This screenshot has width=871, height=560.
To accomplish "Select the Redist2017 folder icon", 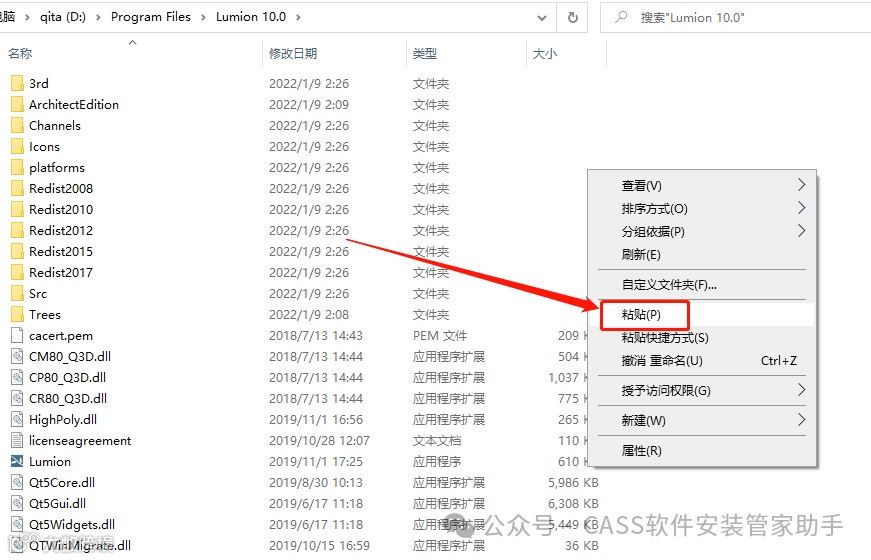I will pyautogui.click(x=17, y=273).
